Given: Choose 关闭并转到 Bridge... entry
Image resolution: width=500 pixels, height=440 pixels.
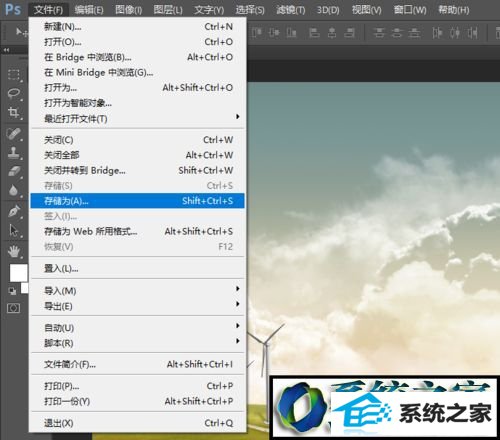Looking at the screenshot, I should [137, 171].
